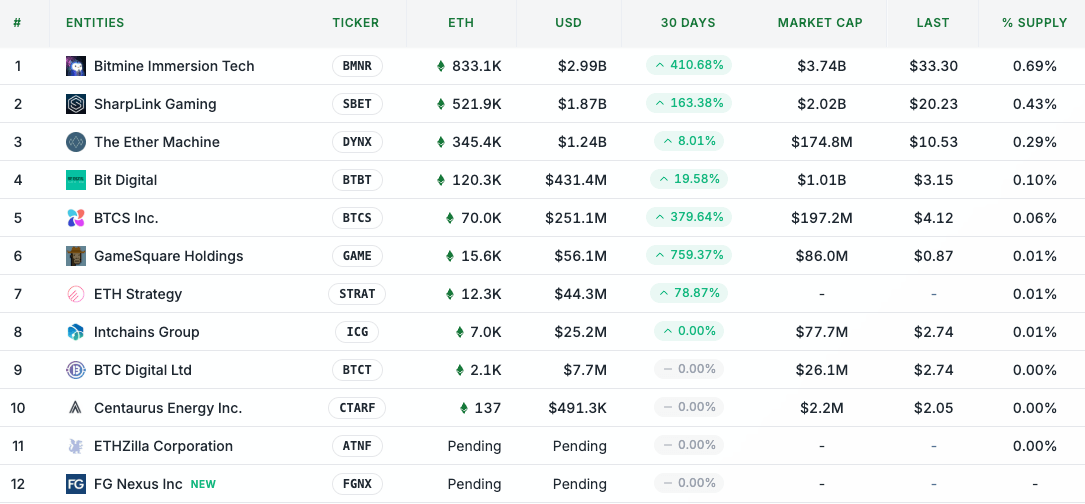1085x504 pixels.
Task: Click the FG Nexus Inc logo icon
Action: point(76,484)
